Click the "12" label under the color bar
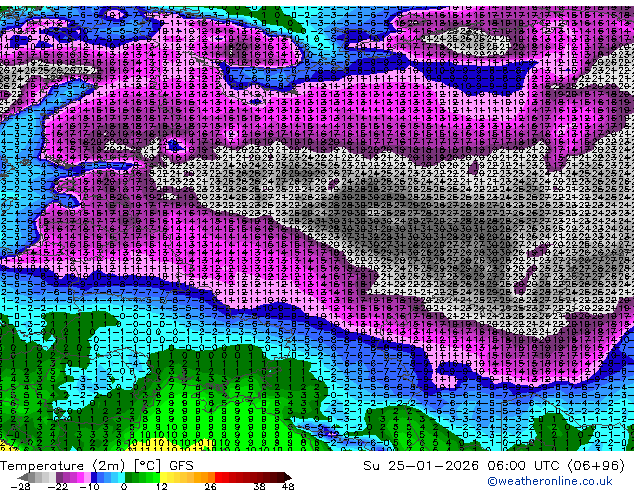634x490 pixels. click(x=162, y=486)
